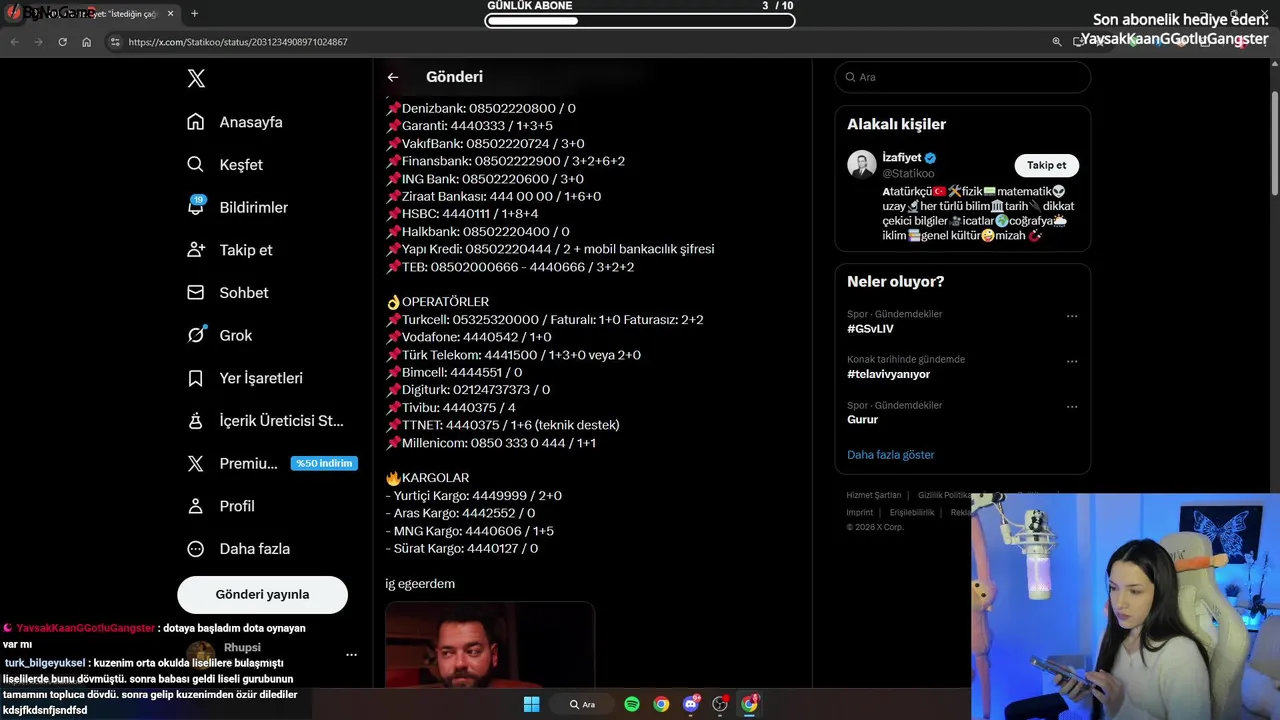Open #GSvLIV trending topic
1280x720 pixels.
[870, 329]
